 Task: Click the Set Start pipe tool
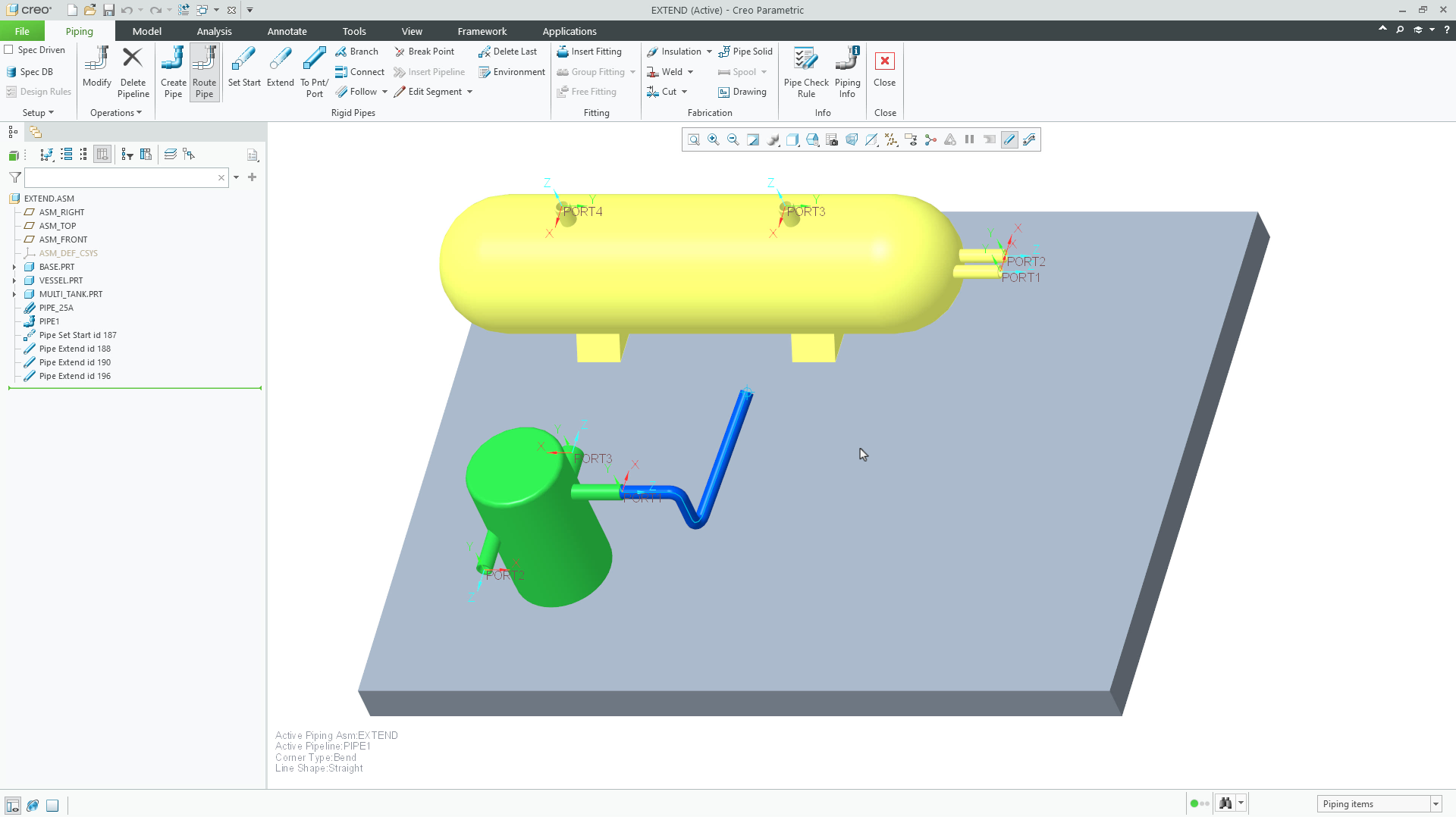pyautogui.click(x=243, y=67)
